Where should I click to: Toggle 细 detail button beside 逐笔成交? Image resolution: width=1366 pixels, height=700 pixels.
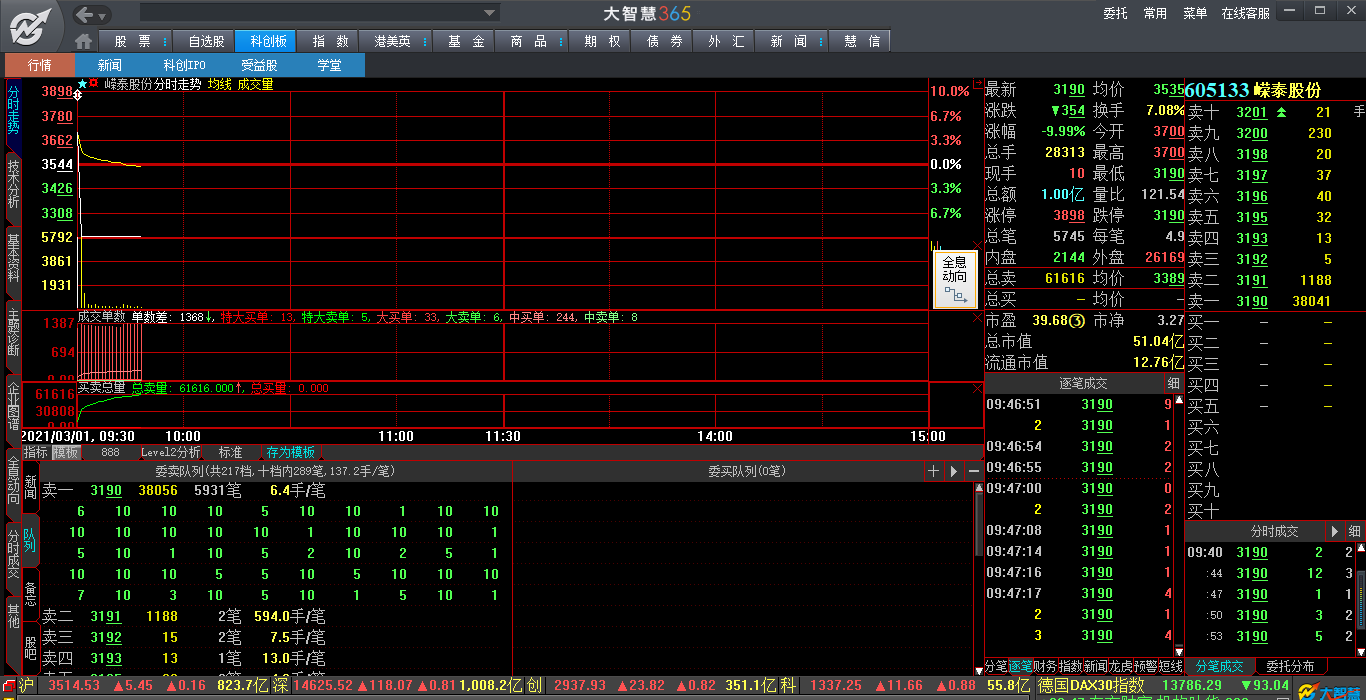(1173, 383)
